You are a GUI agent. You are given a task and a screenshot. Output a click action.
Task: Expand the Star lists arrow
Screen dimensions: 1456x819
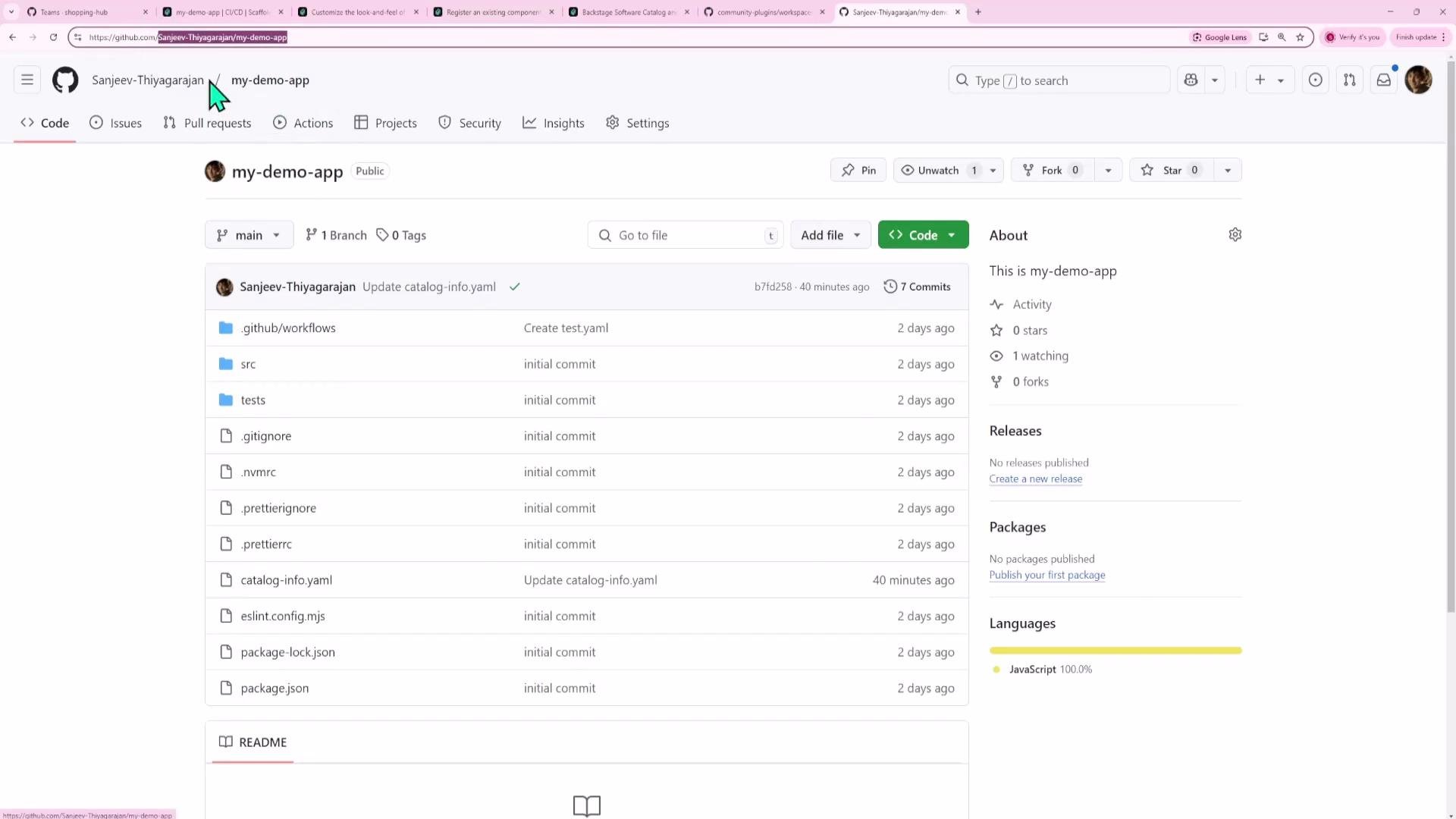coord(1228,171)
